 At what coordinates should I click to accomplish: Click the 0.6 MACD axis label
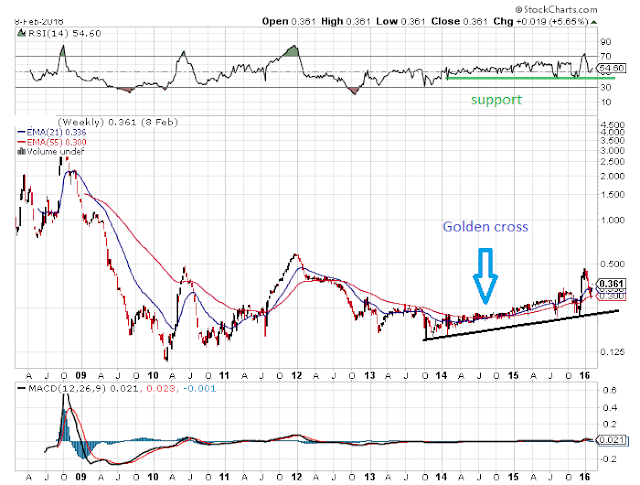click(609, 390)
